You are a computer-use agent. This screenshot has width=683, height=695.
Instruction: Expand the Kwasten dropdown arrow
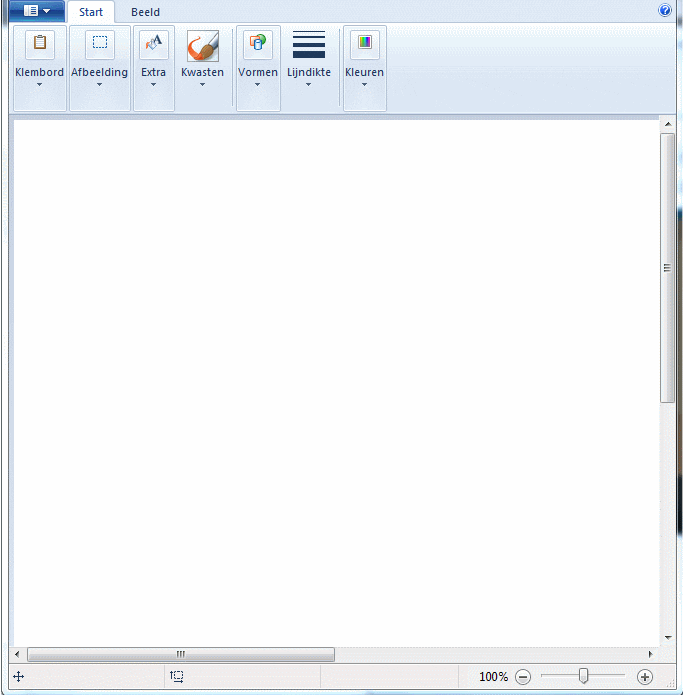point(202,85)
